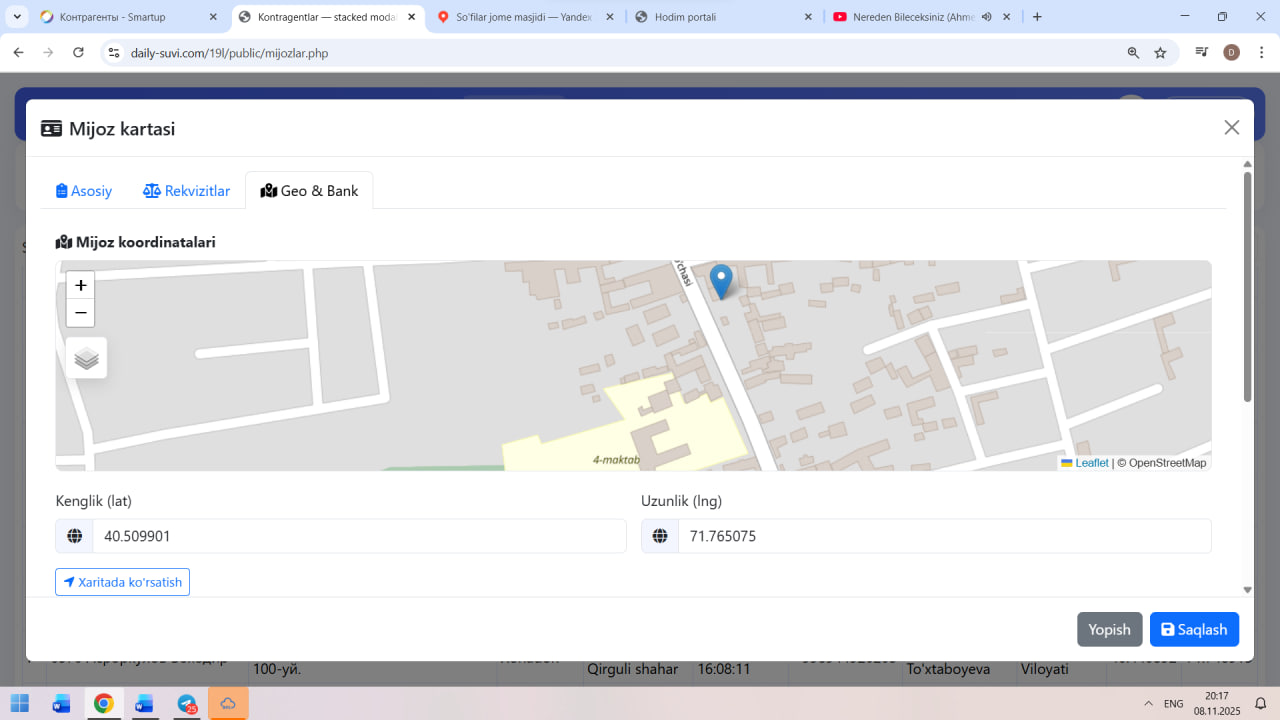Open the Chrome profile avatar

(1231, 52)
